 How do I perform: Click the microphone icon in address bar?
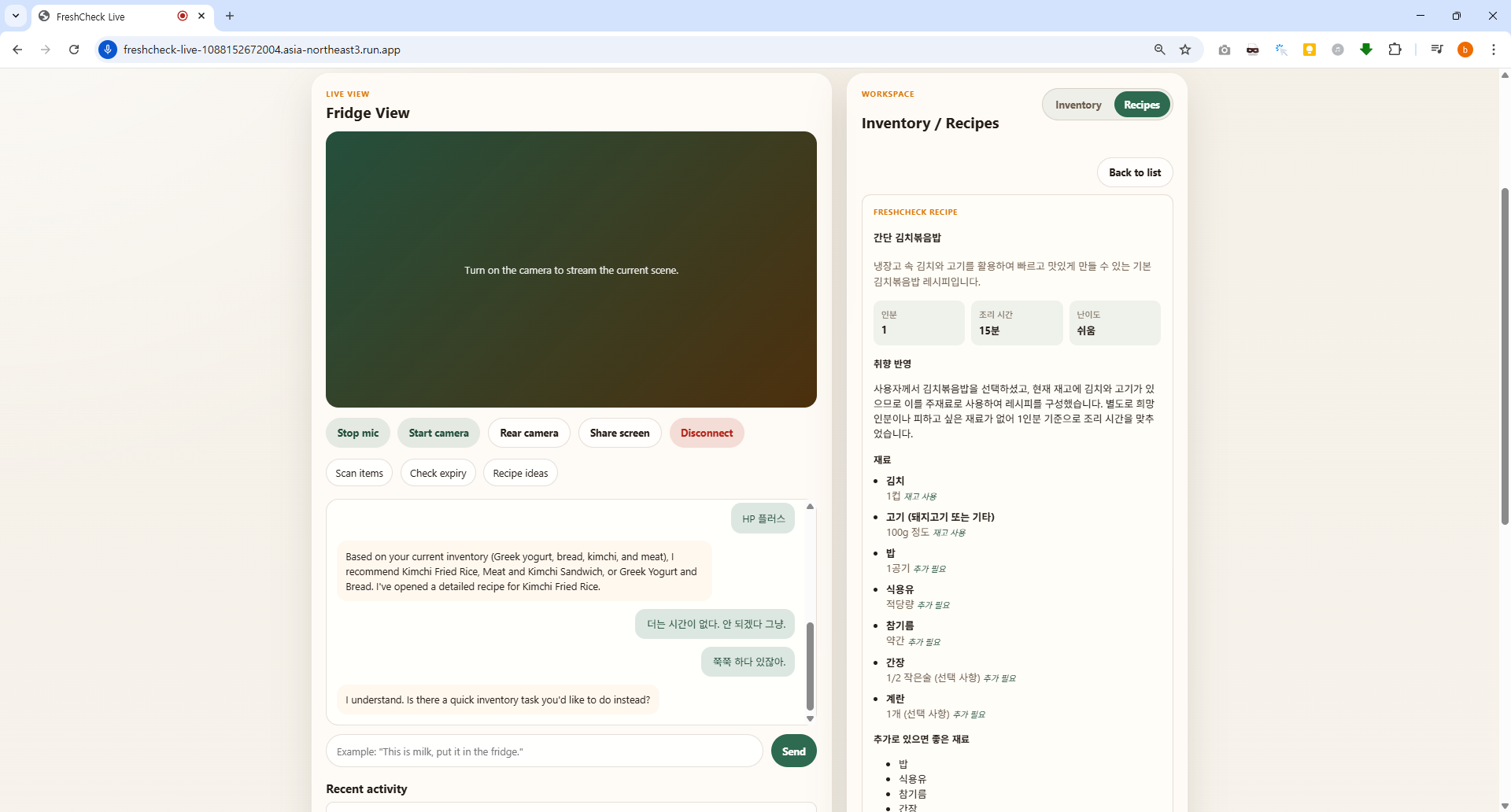pos(108,50)
